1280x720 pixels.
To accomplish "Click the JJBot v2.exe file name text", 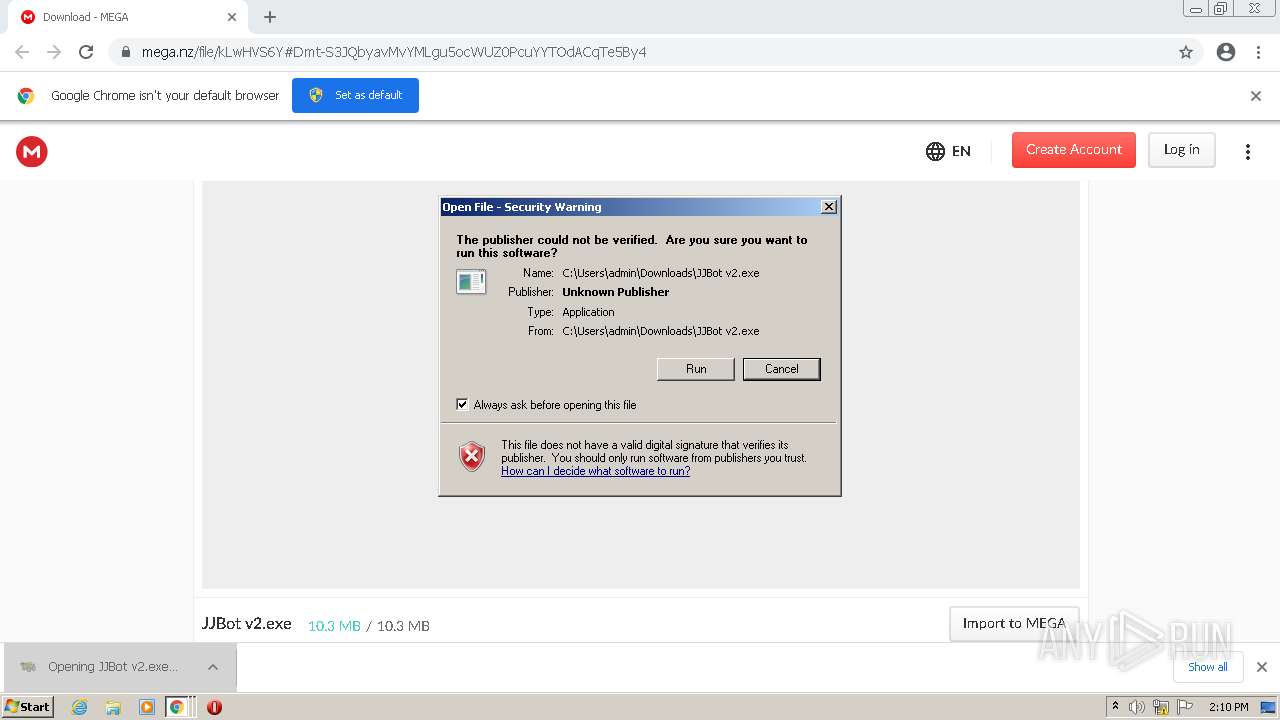I will [247, 623].
